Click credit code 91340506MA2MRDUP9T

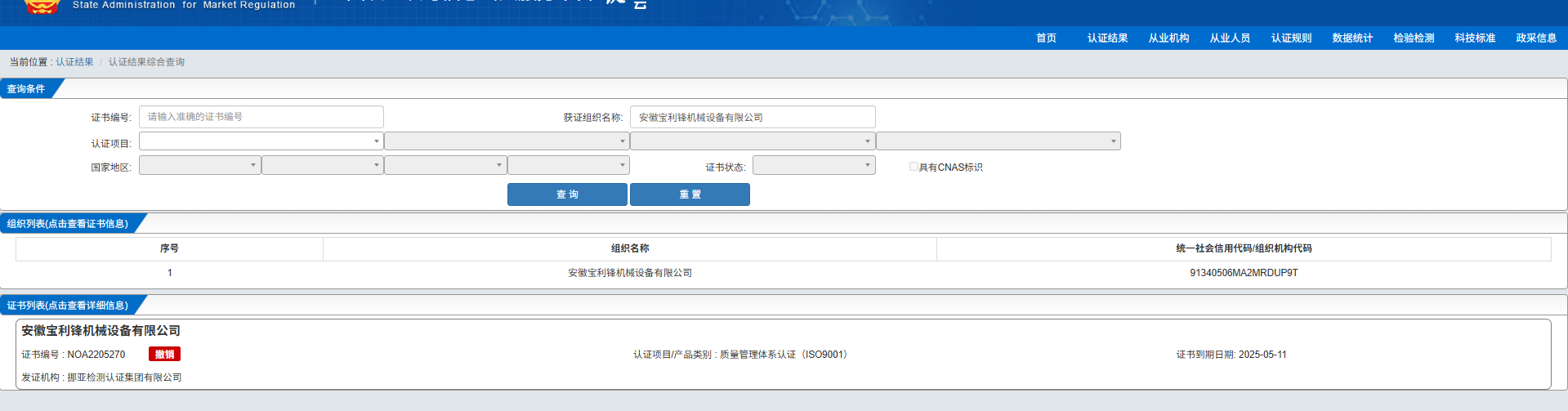click(x=1244, y=273)
